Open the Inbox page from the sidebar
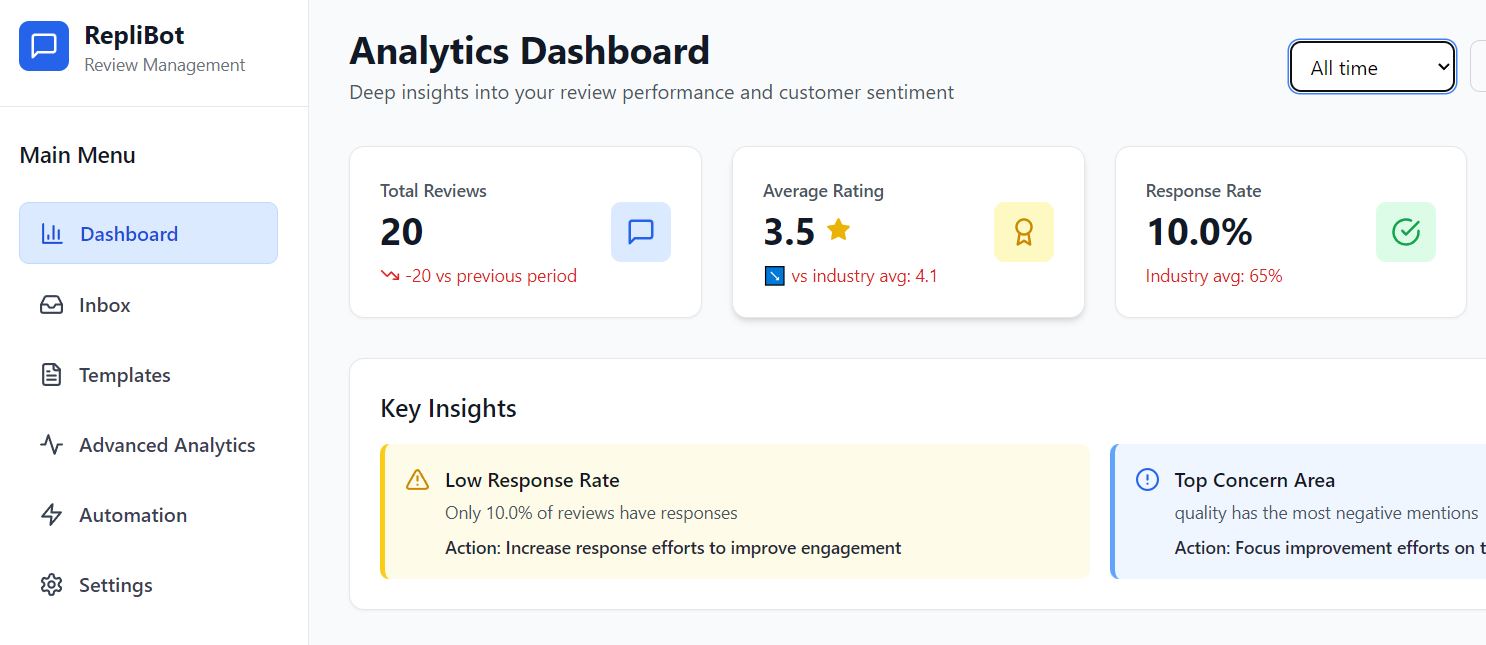 pyautogui.click(x=105, y=305)
